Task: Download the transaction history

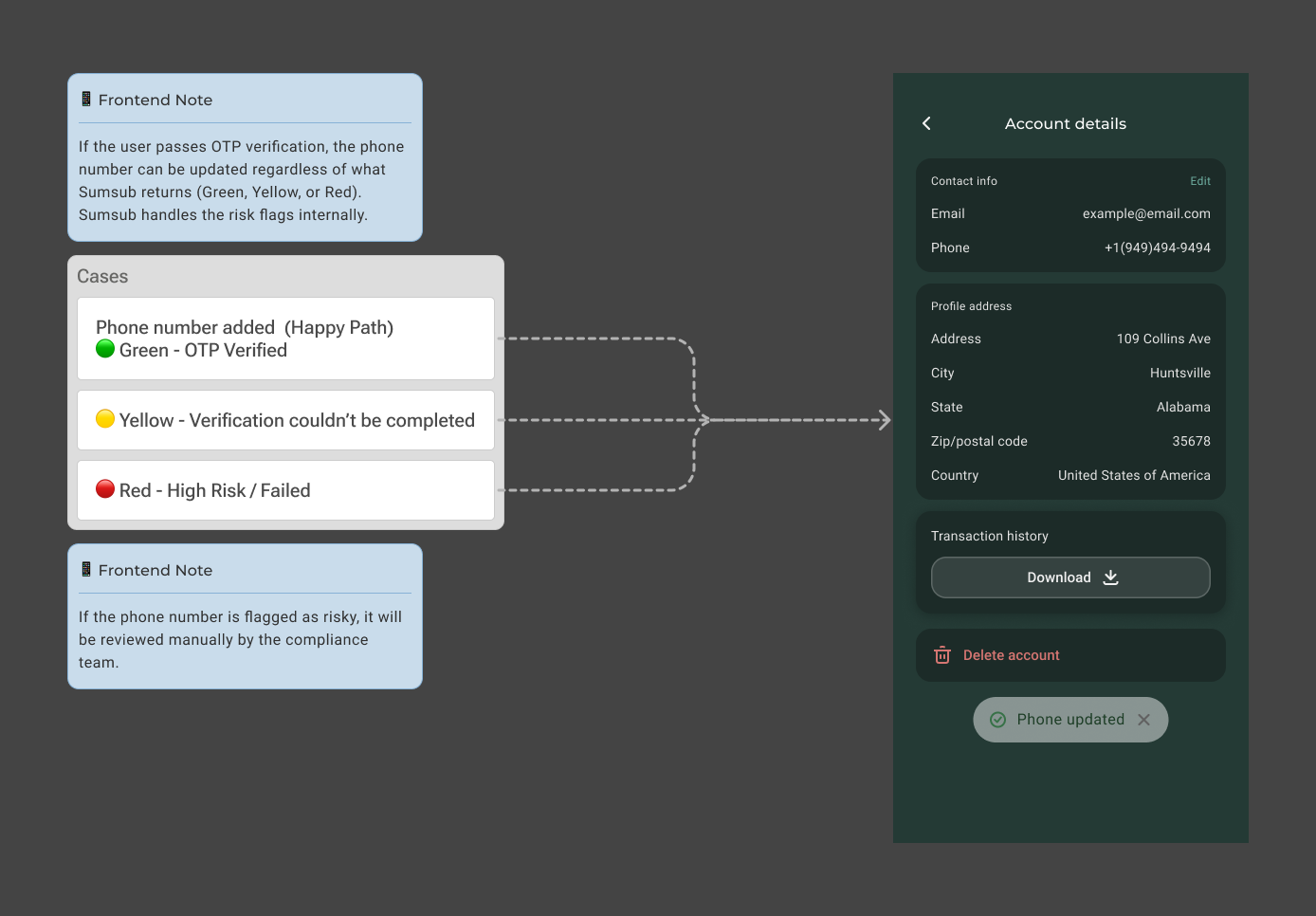Action: pyautogui.click(x=1070, y=577)
